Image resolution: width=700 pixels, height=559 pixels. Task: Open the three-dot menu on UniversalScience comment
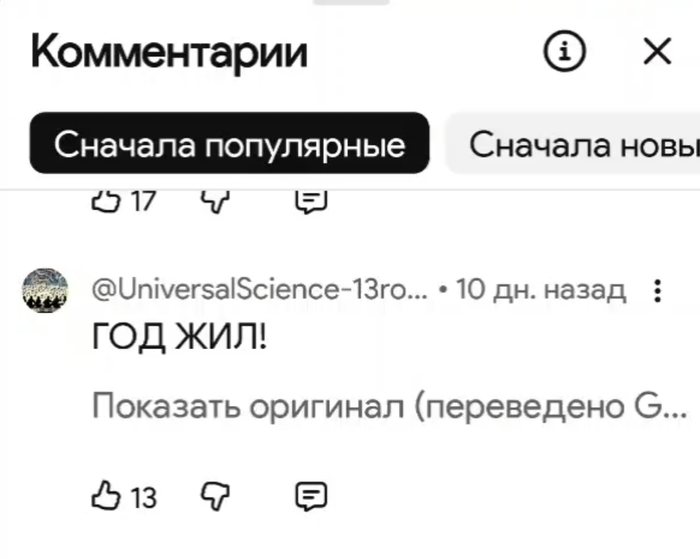pyautogui.click(x=657, y=291)
